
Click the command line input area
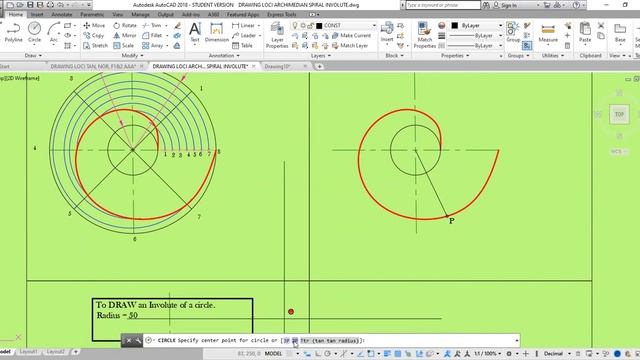331,340
